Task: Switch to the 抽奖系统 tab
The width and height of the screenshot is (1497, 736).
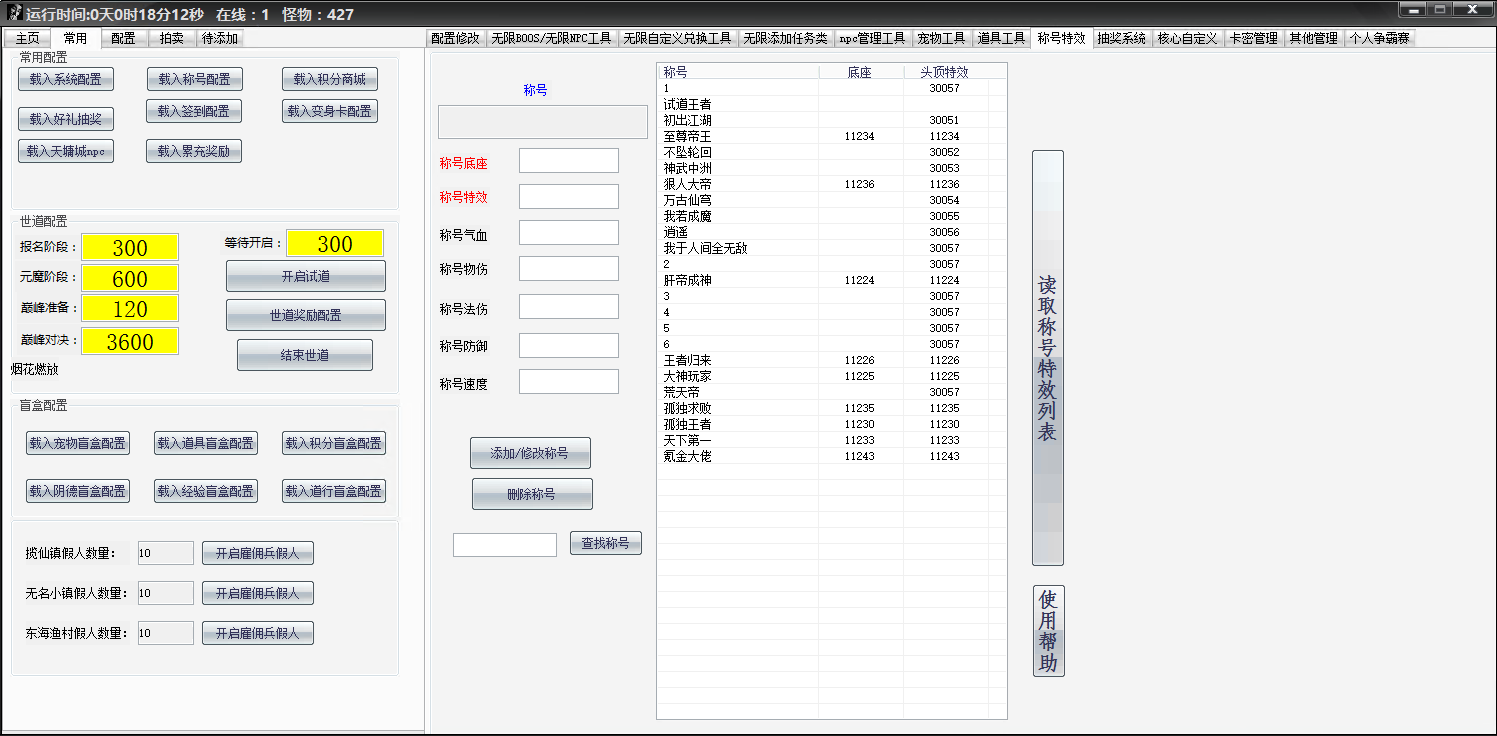Action: 1120,38
